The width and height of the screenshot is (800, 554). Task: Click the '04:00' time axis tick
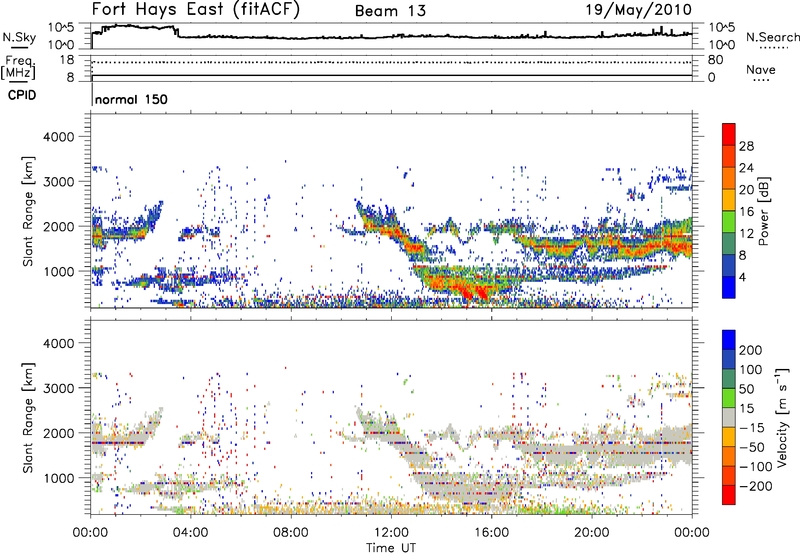tap(190, 533)
